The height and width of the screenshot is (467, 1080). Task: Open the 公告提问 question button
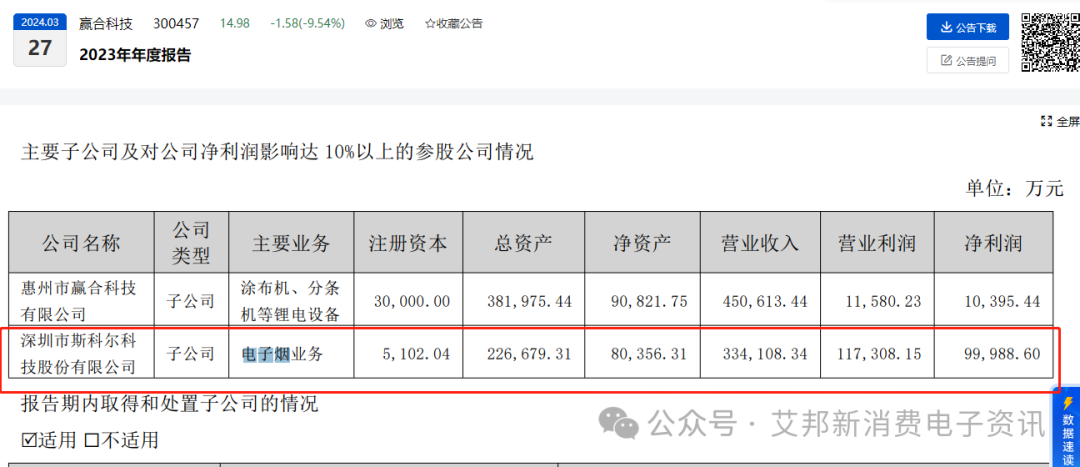[x=967, y=61]
